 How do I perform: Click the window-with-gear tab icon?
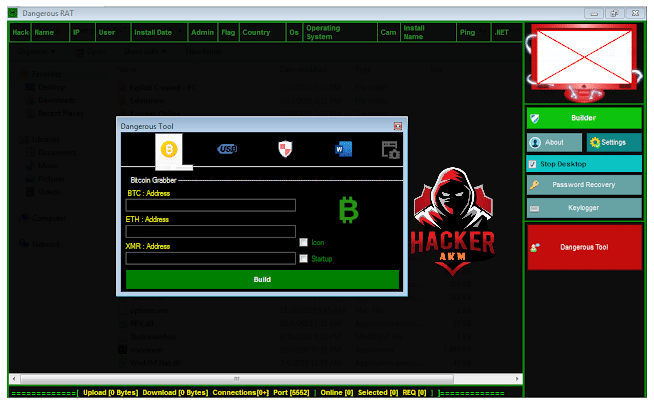[391, 150]
